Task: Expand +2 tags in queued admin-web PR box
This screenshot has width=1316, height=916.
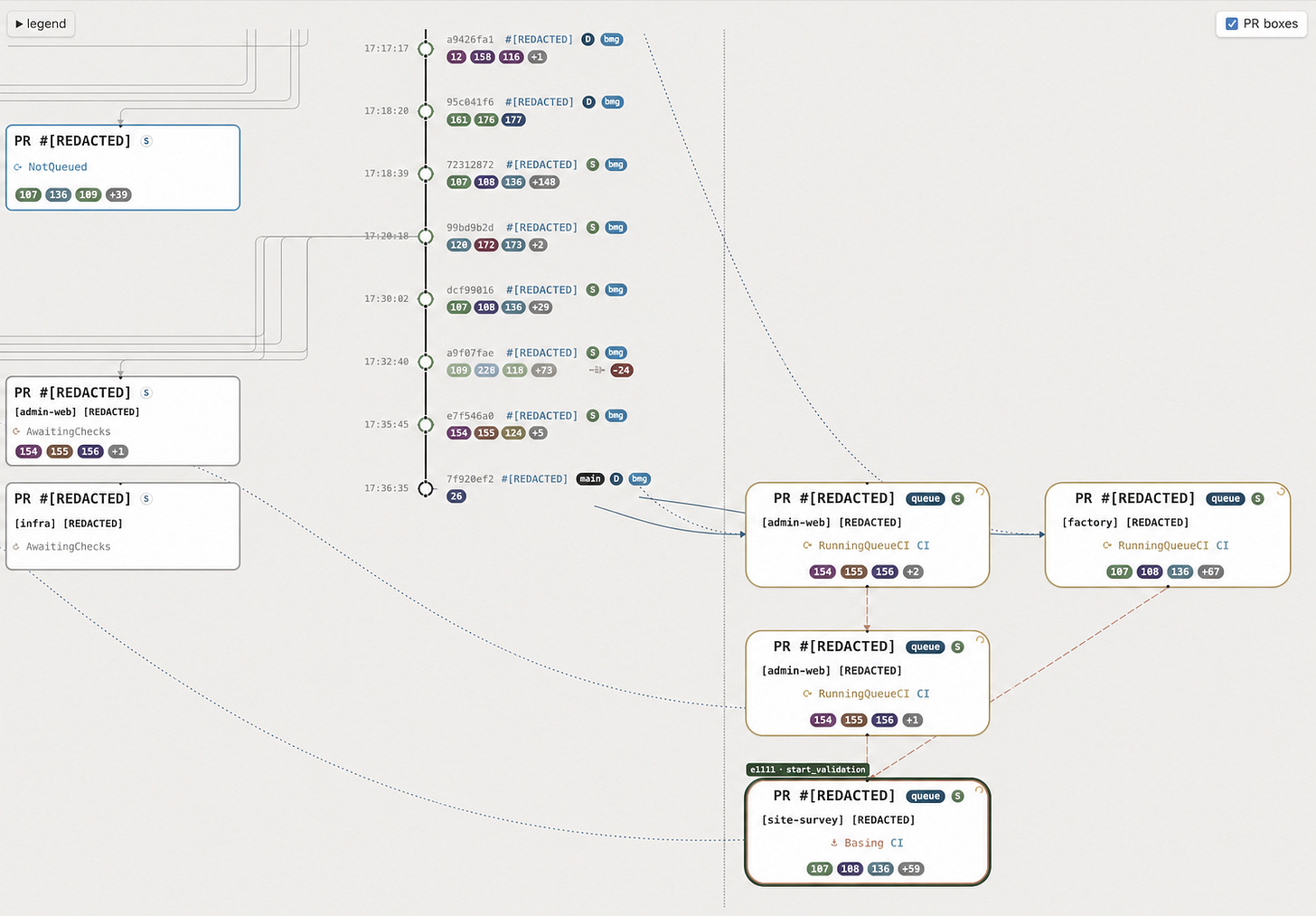Action: [x=913, y=571]
